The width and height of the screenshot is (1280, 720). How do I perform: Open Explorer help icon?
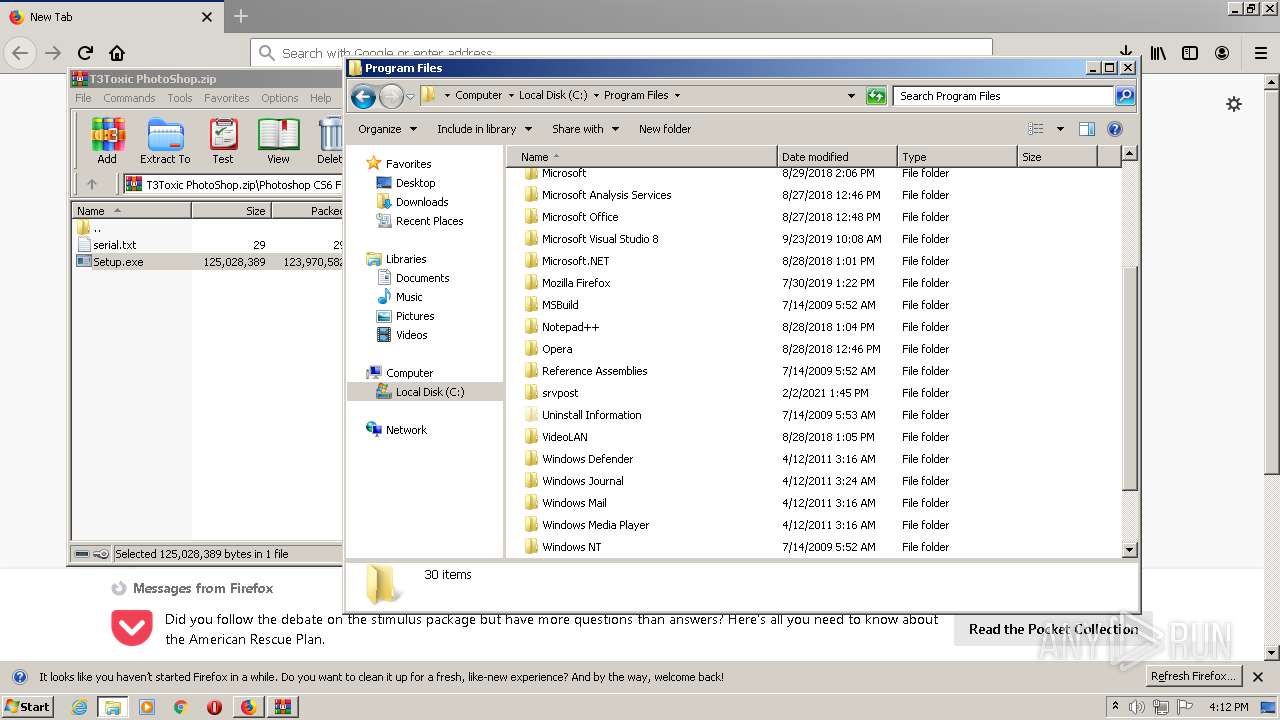[x=1115, y=129]
